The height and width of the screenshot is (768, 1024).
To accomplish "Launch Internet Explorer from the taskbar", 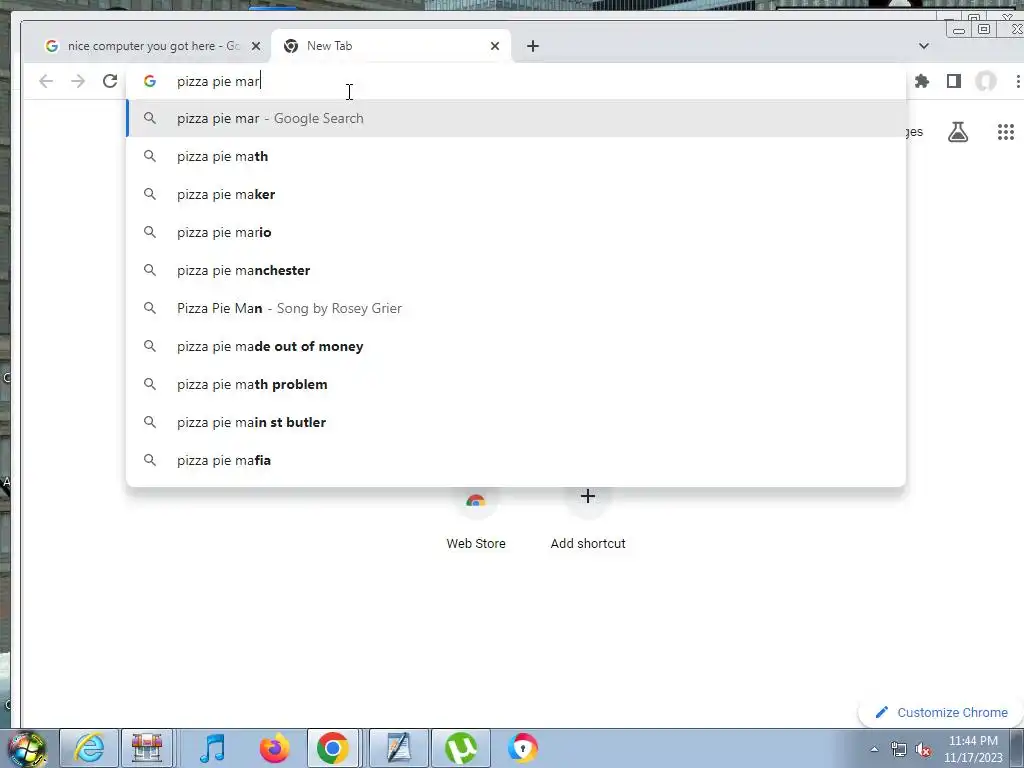I will coord(89,748).
